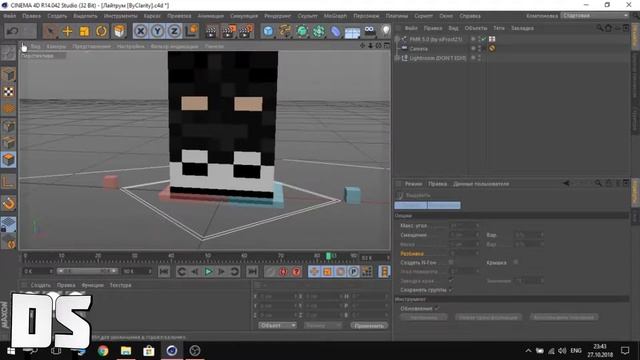Click the Применить apply button

(x=369, y=325)
